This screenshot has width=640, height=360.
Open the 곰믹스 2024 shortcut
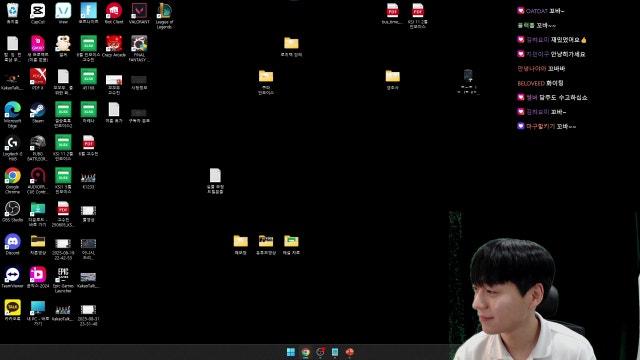click(38, 278)
